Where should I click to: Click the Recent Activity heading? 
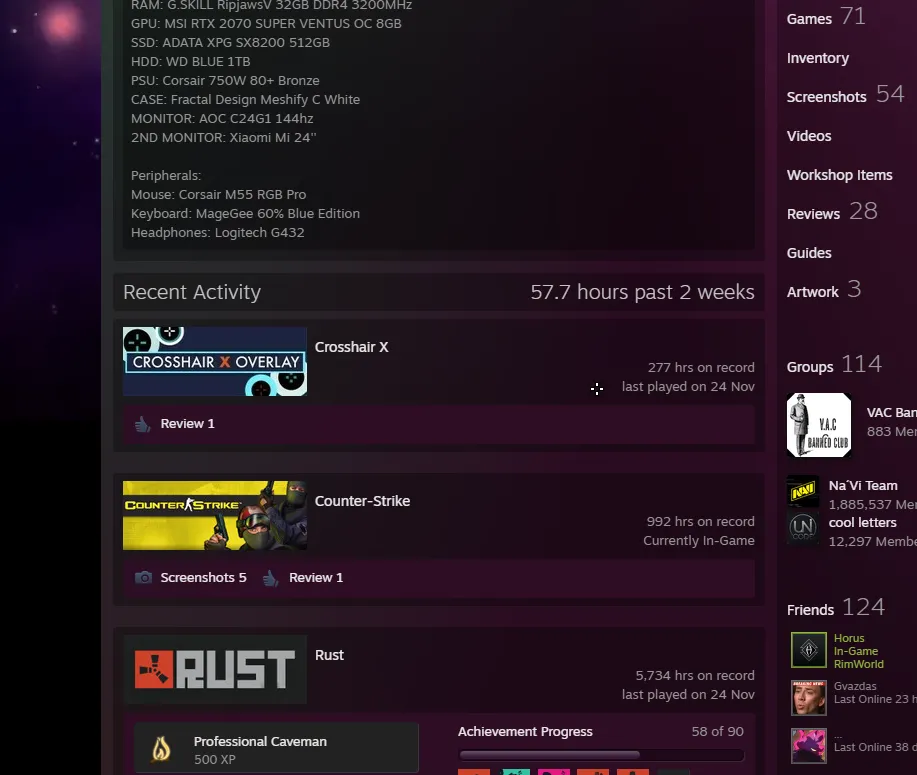(192, 292)
